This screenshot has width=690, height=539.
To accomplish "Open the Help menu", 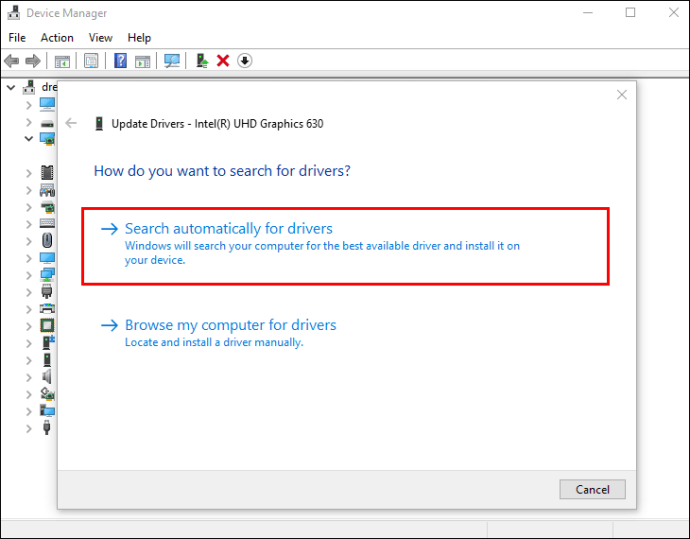I will coord(139,38).
